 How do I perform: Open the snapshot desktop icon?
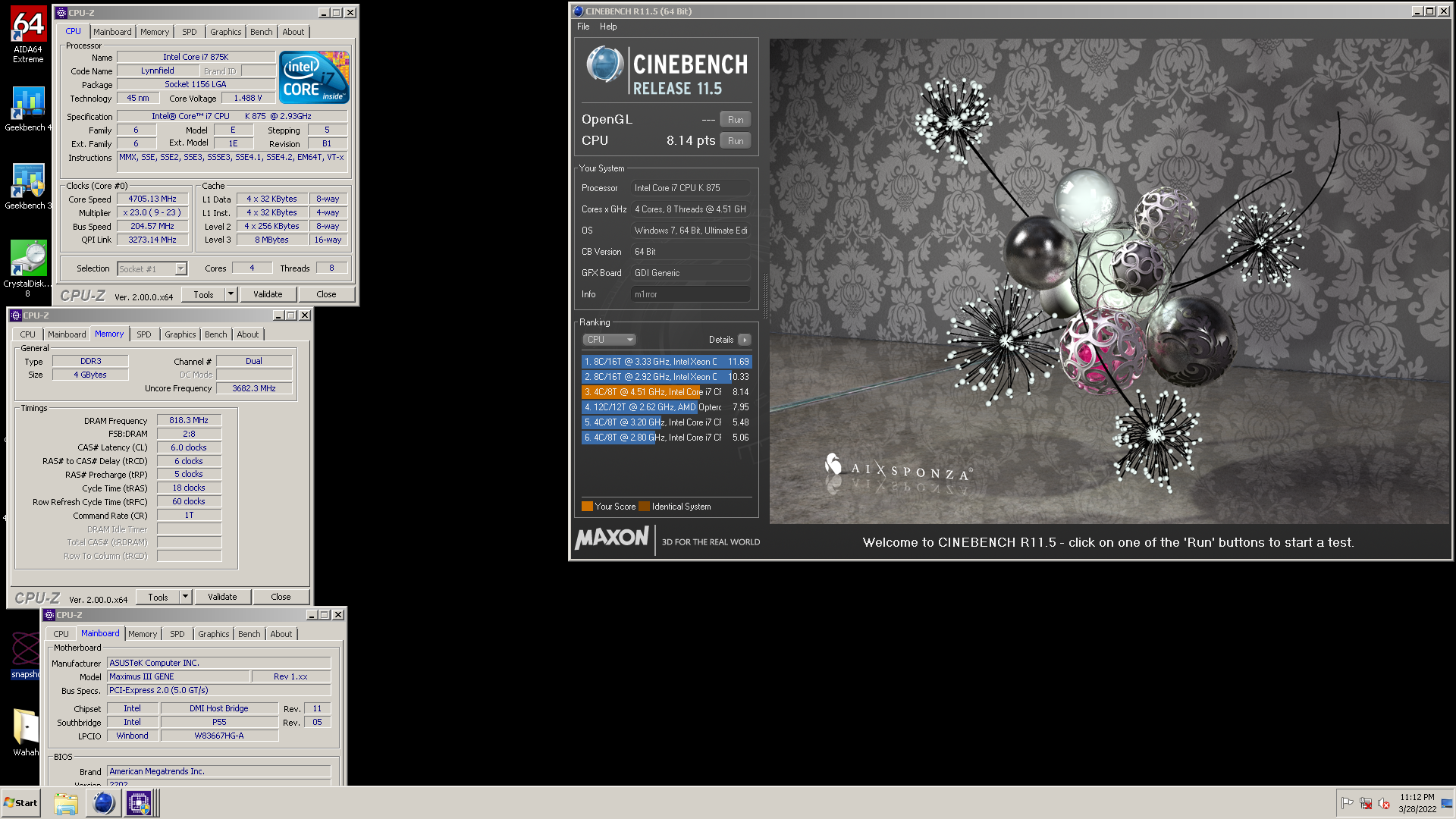click(x=26, y=654)
